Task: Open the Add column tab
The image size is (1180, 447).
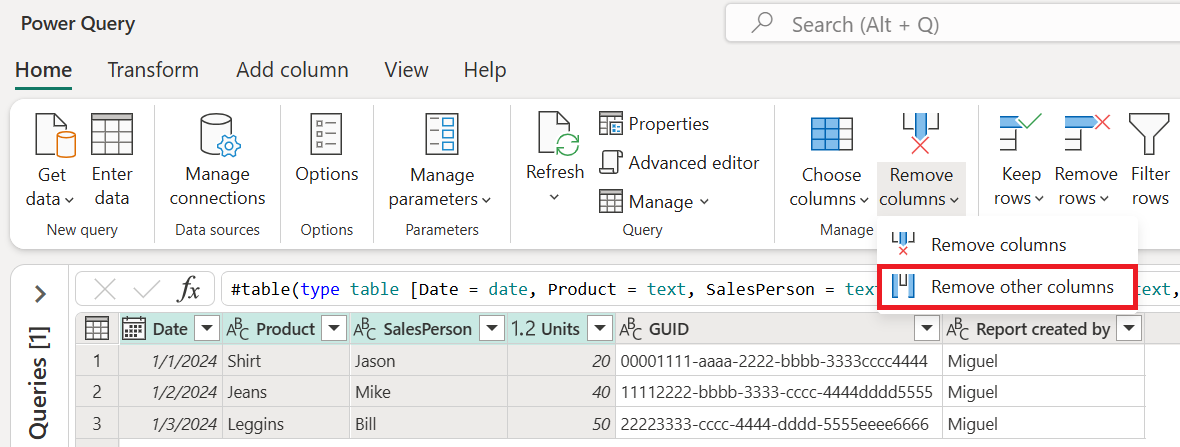Action: point(292,70)
